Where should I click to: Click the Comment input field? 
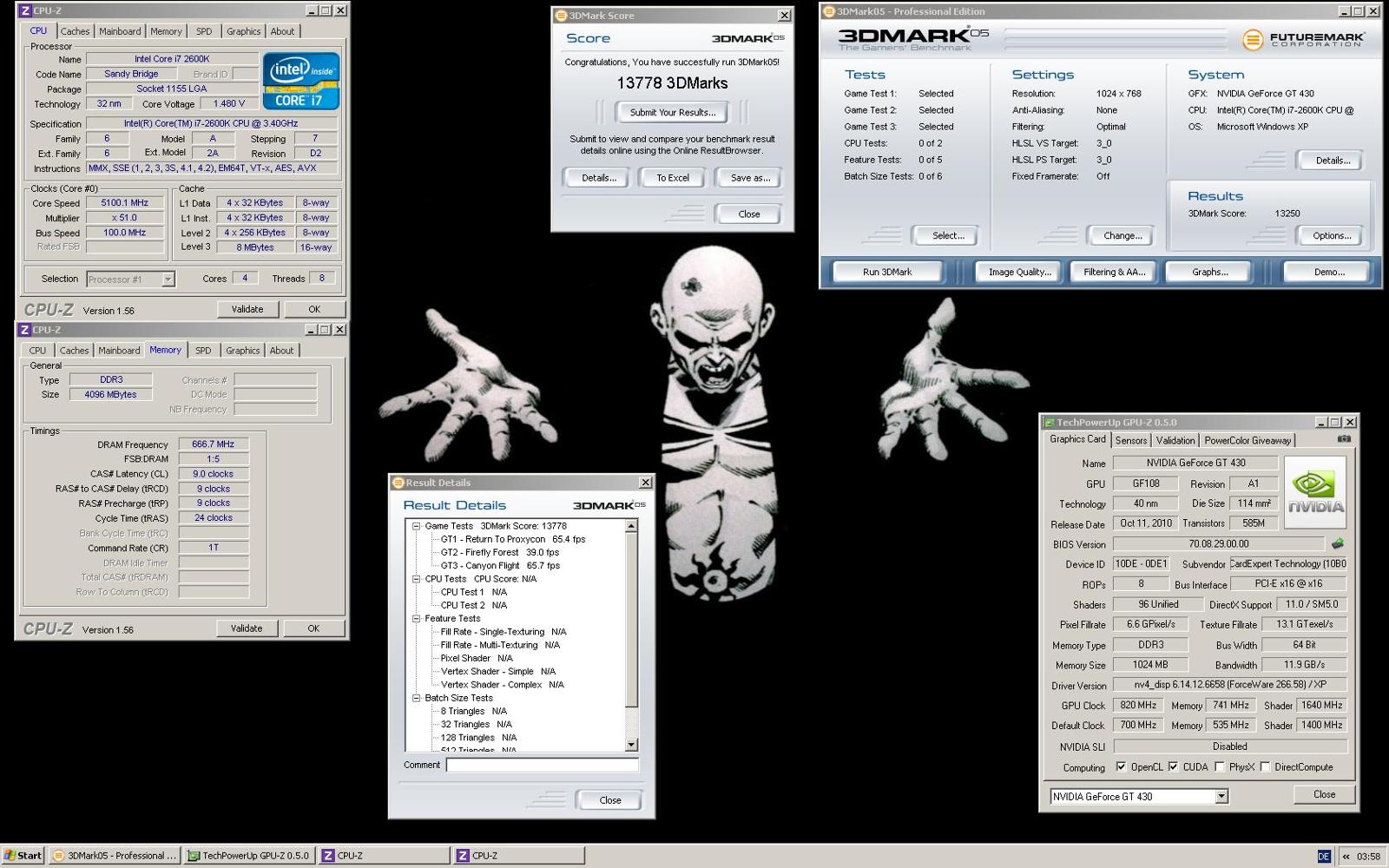[543, 765]
